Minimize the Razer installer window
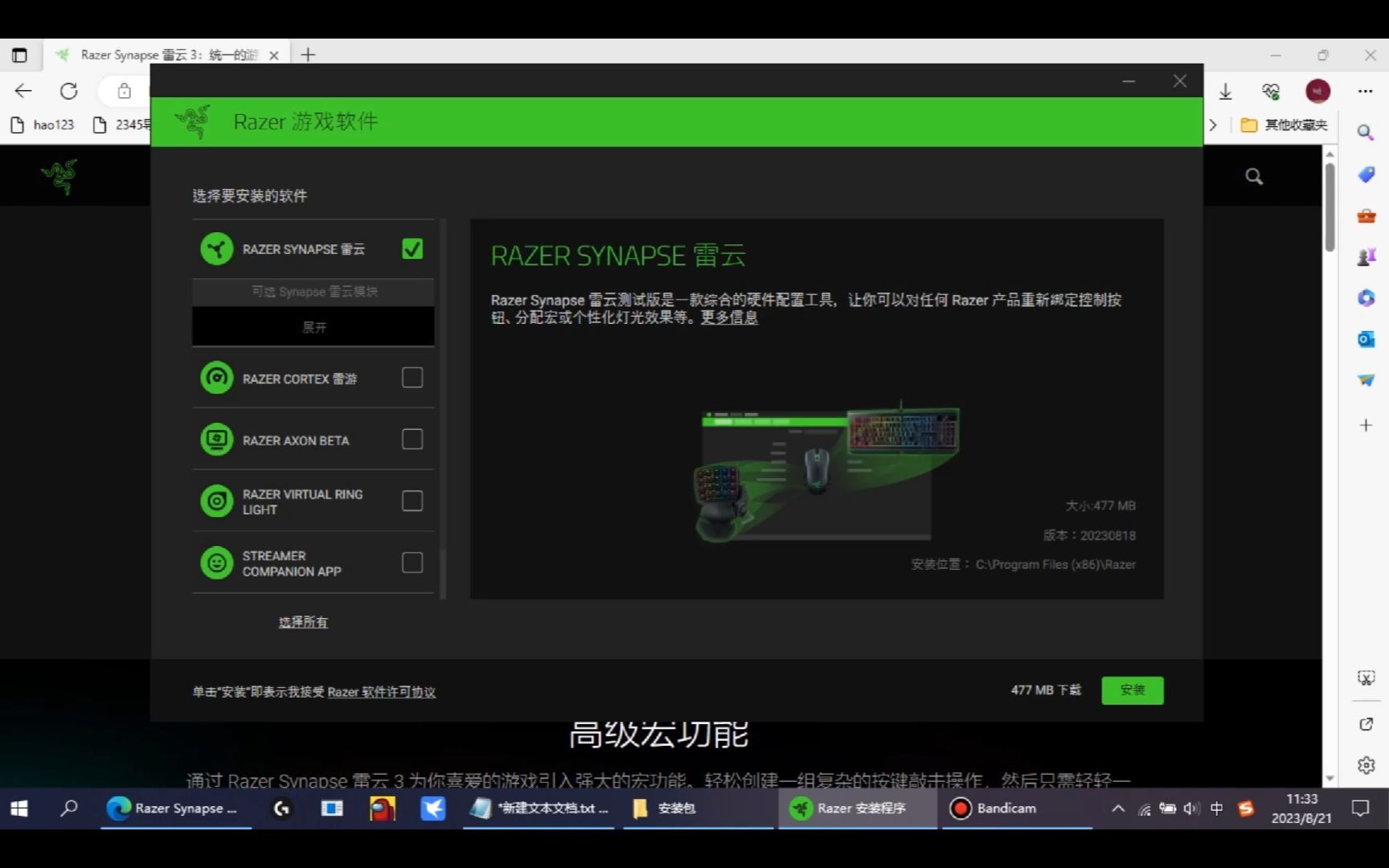 coord(1129,81)
